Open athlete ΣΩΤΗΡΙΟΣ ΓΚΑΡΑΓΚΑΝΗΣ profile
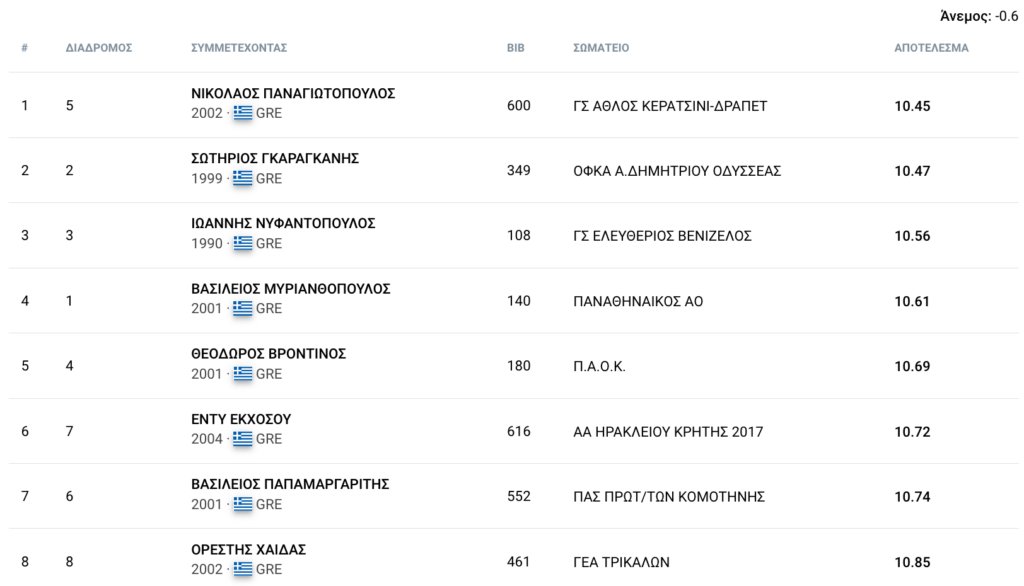Screen dimensions: 1024x586 tap(275, 158)
